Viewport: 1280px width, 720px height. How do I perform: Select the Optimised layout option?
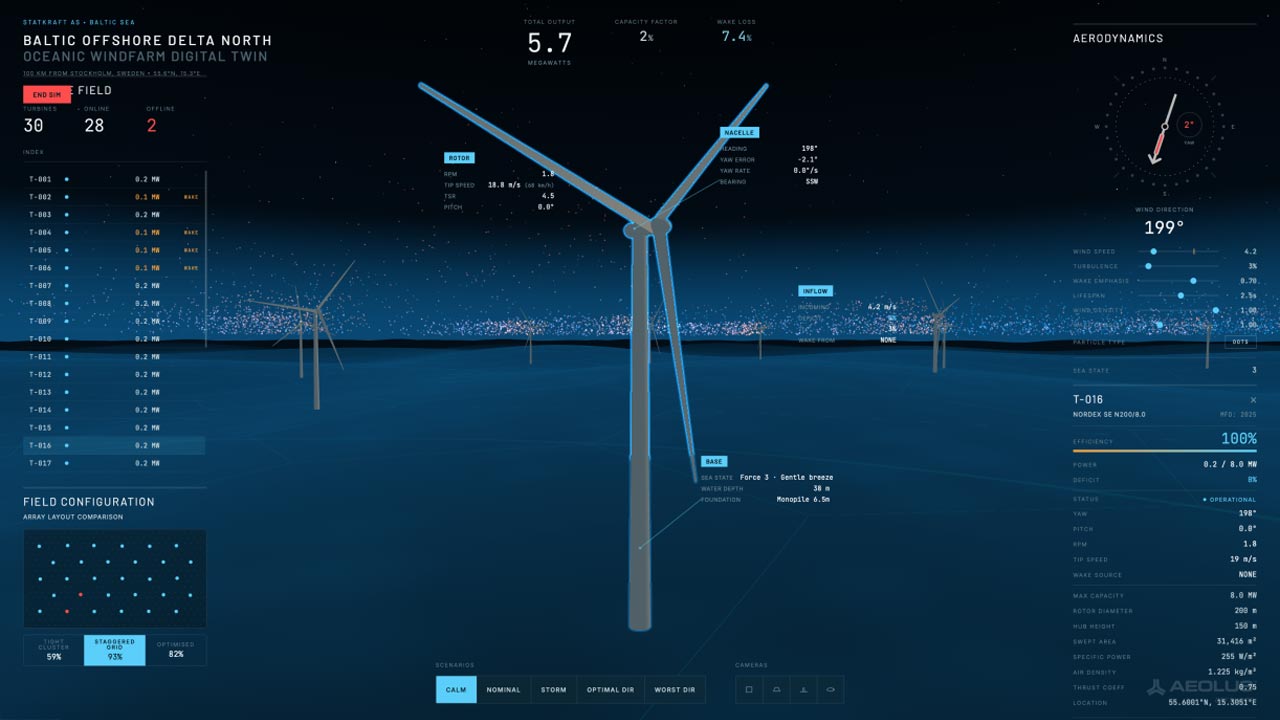(176, 650)
